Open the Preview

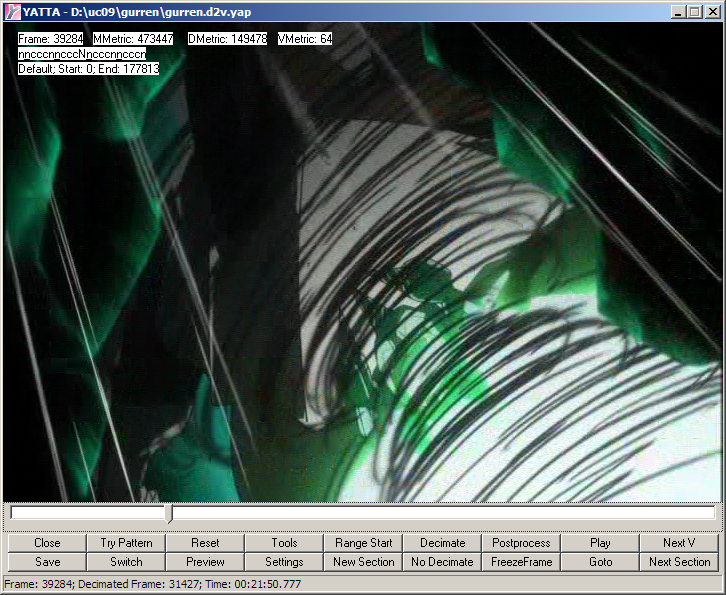[x=205, y=562]
